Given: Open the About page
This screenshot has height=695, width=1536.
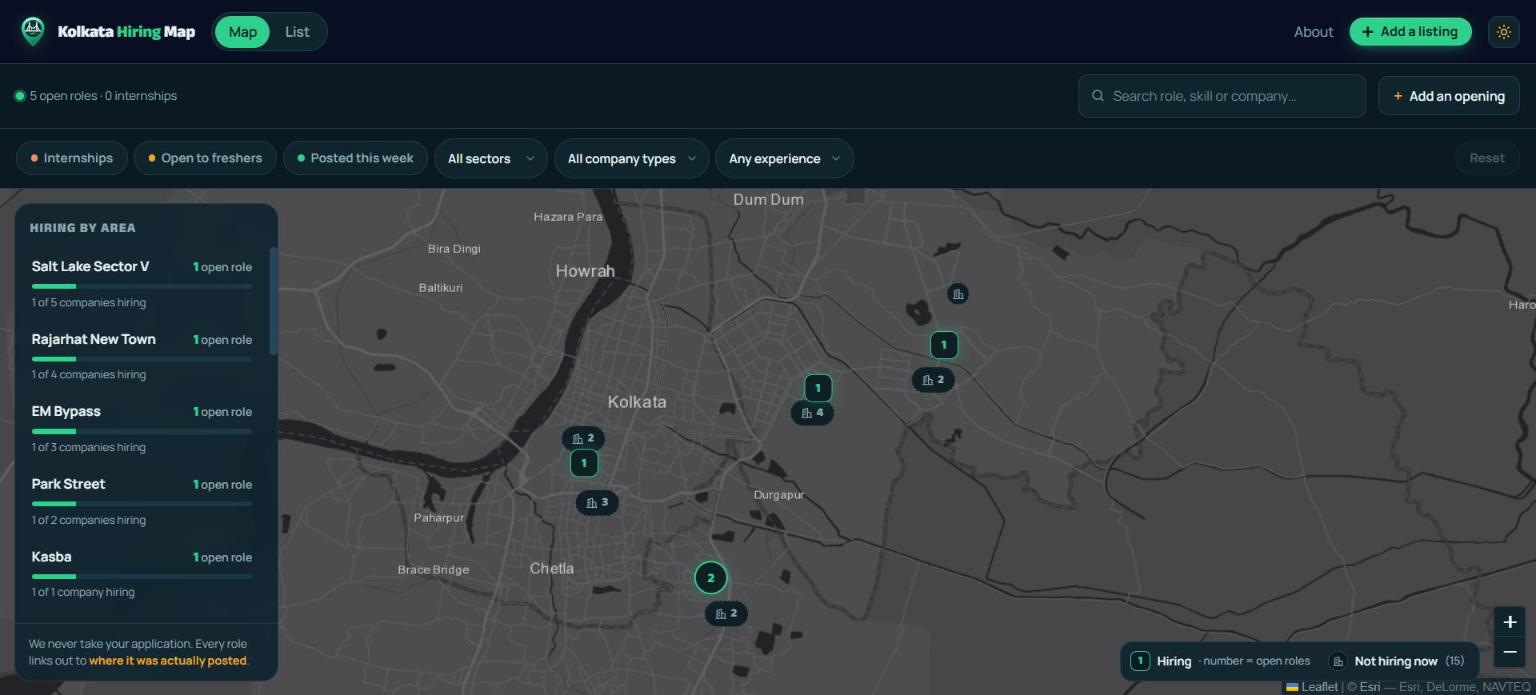Looking at the screenshot, I should coord(1313,32).
